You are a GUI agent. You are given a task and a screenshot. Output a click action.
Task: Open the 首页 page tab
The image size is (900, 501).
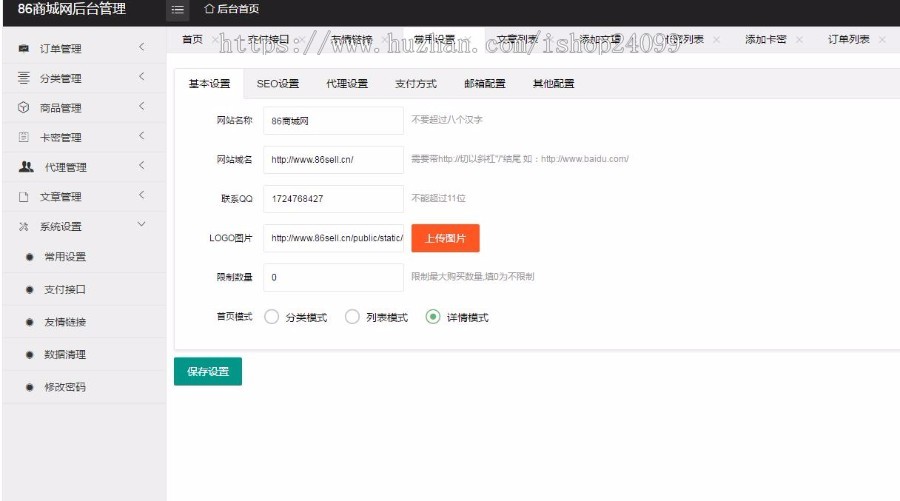(x=192, y=40)
